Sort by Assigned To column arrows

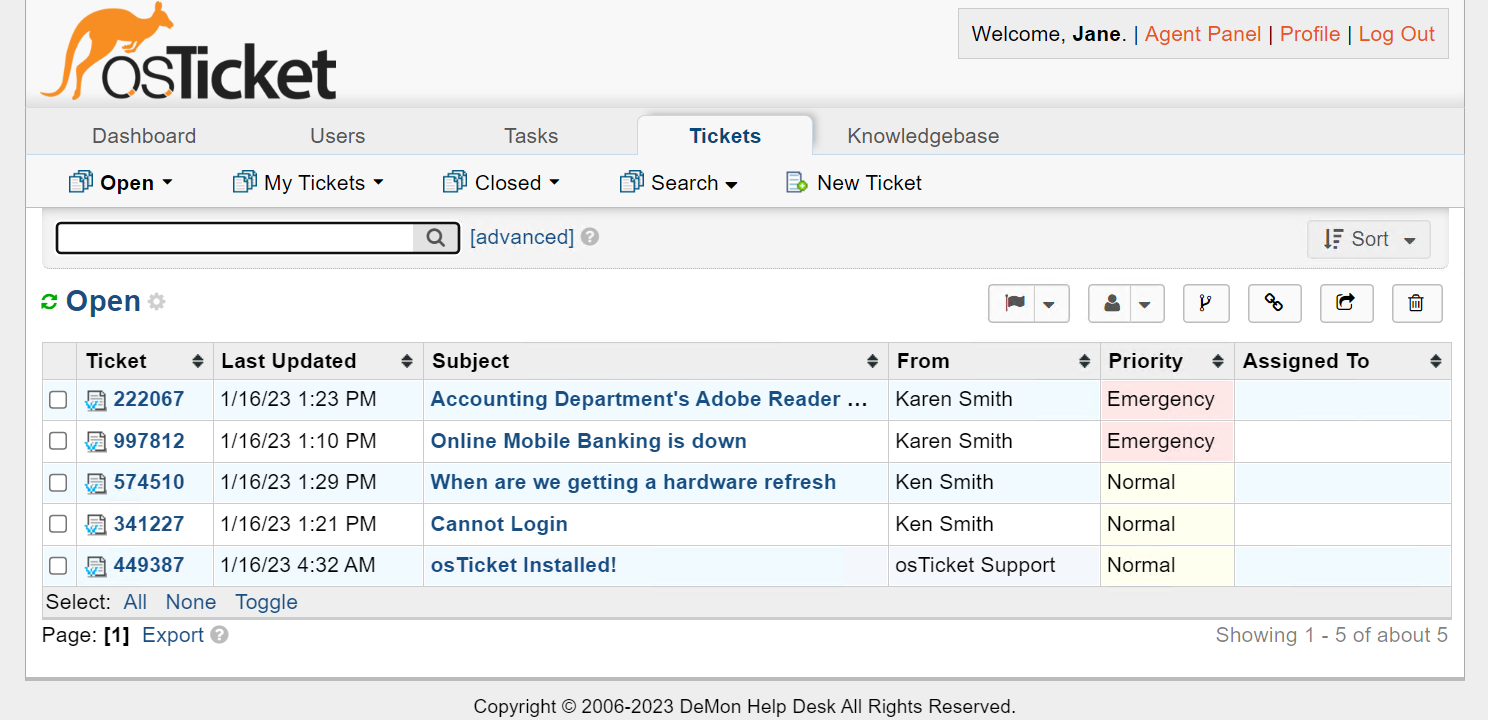tap(1436, 361)
